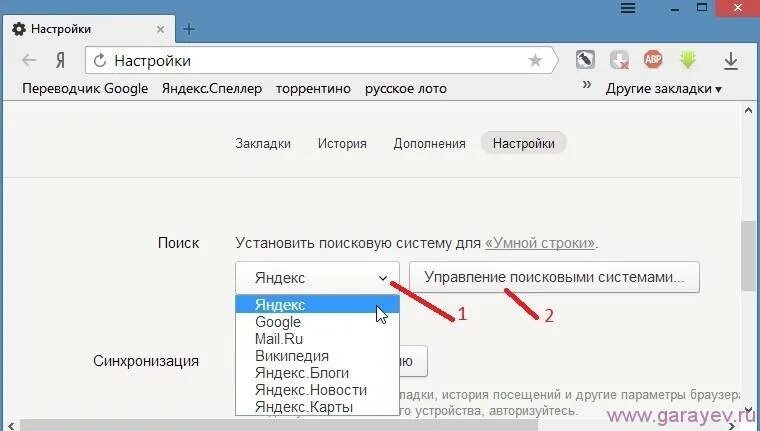Switch to the Дополнения section
This screenshot has width=760, height=431.
coord(429,144)
